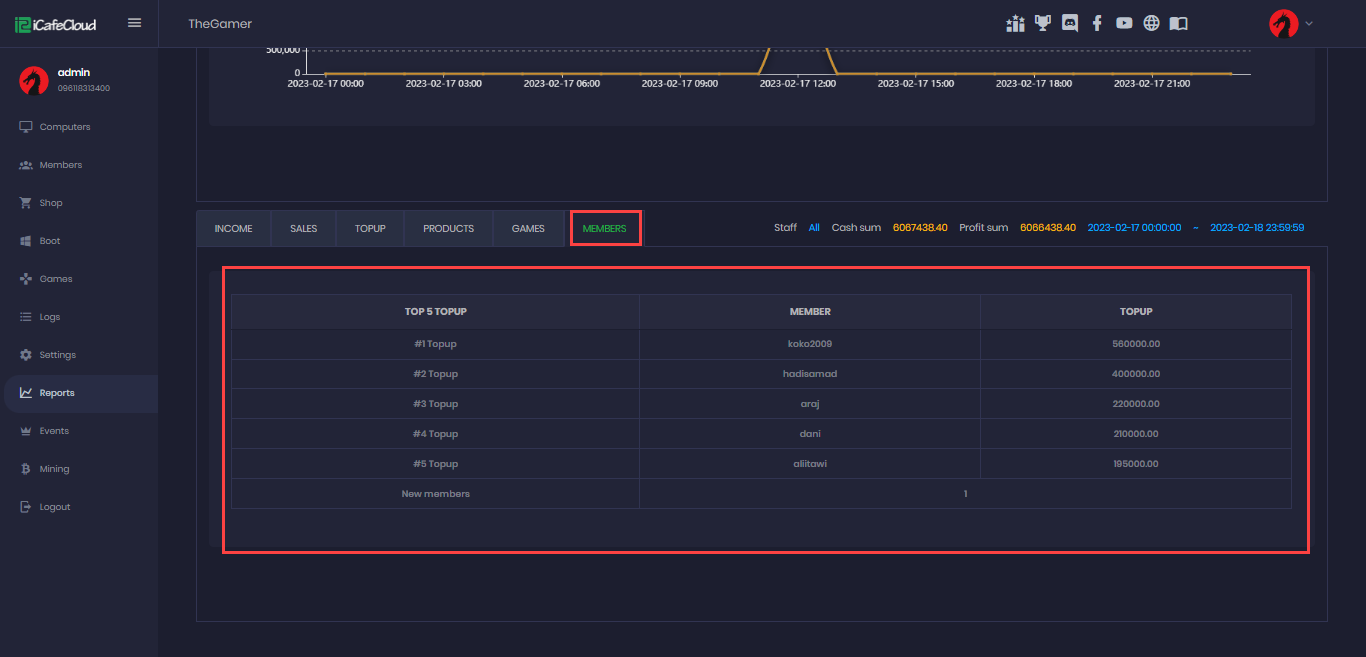Toggle the hamburger sidebar menu icon
Viewport: 1366px width, 657px height.
tap(135, 23)
